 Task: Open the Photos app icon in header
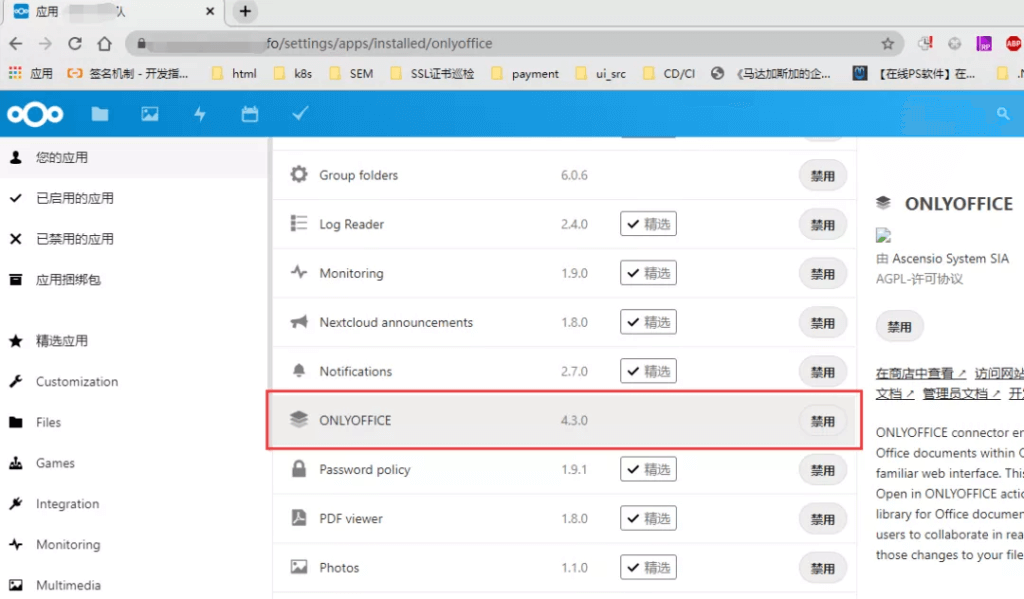(150, 114)
